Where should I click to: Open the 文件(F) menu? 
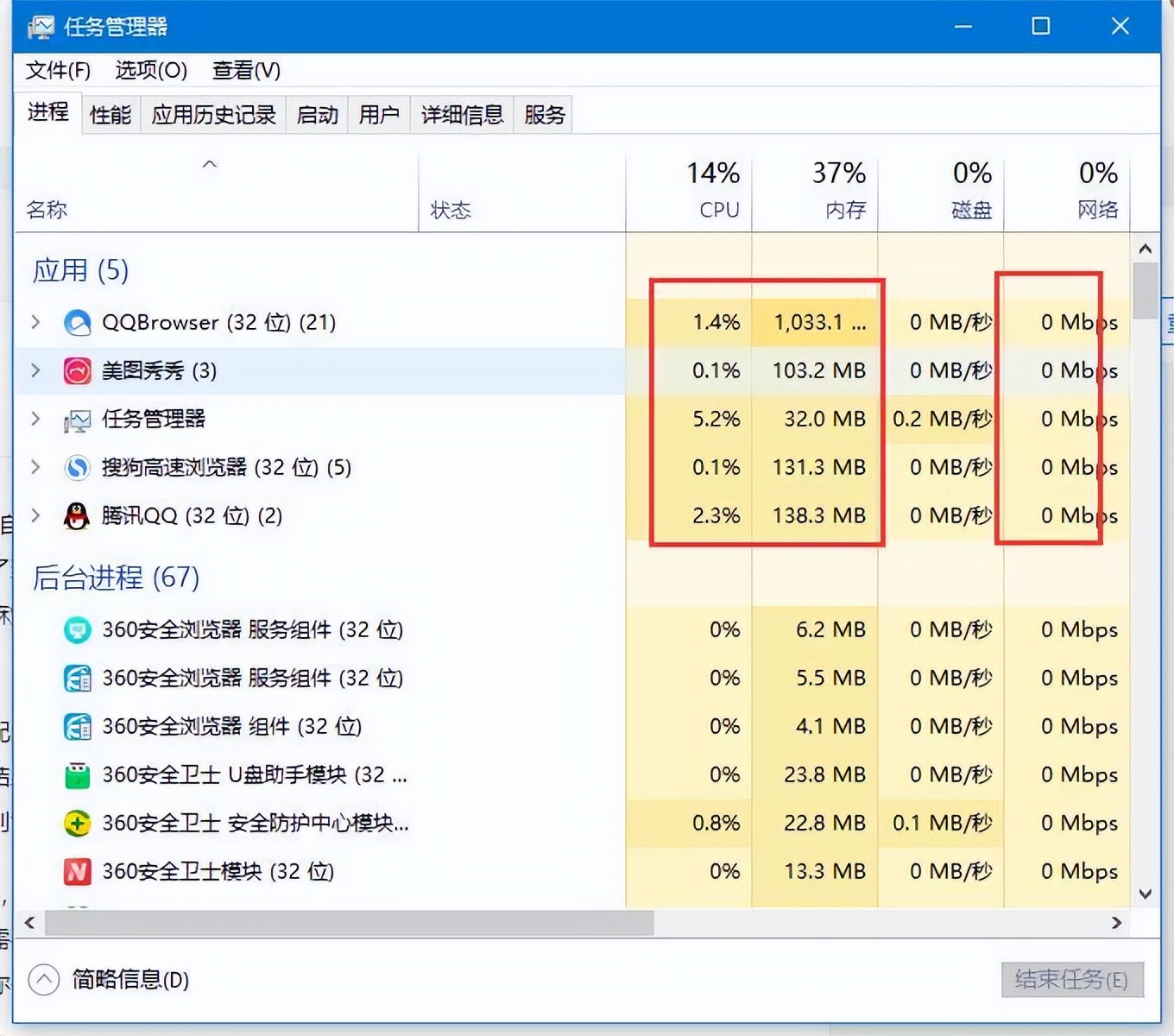coord(58,71)
